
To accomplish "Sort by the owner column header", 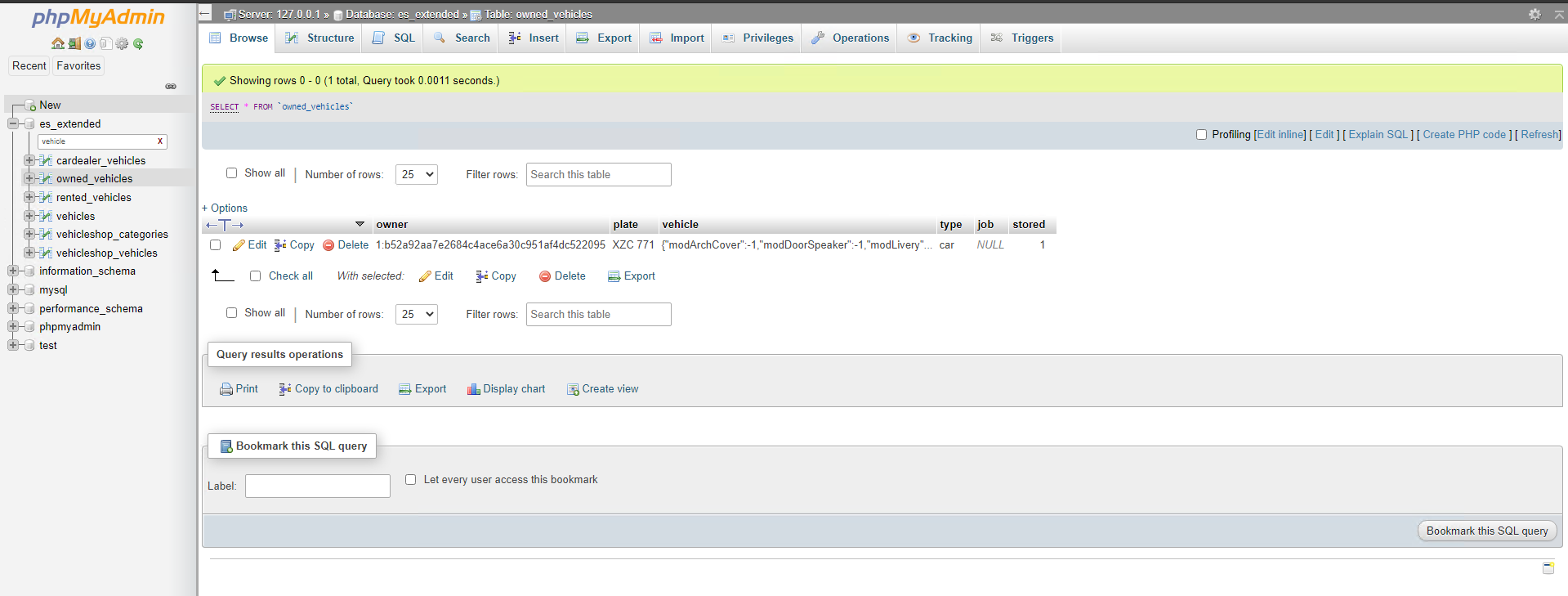I will coord(392,225).
